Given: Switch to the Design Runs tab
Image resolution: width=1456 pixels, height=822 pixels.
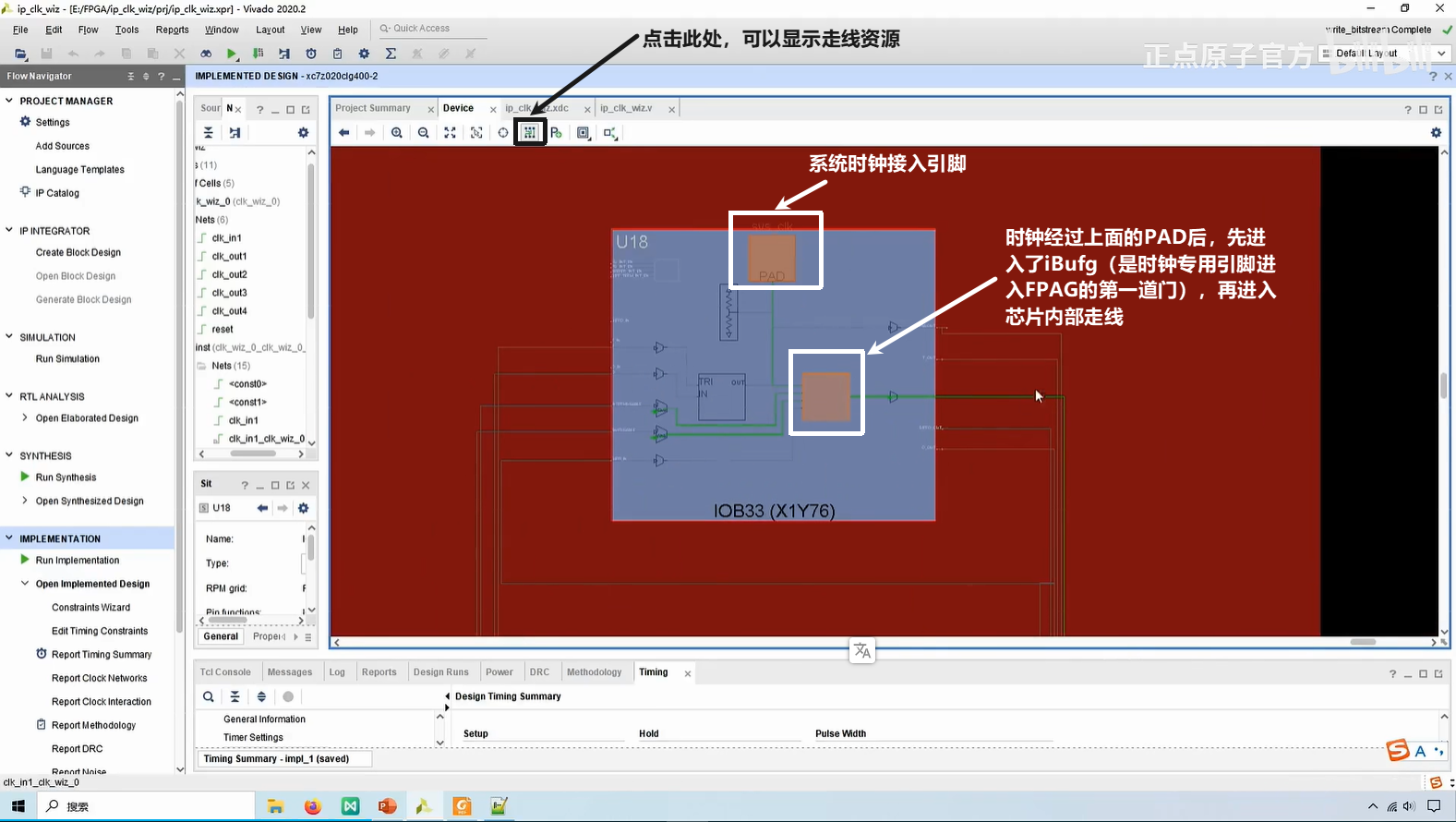Looking at the screenshot, I should pyautogui.click(x=441, y=672).
